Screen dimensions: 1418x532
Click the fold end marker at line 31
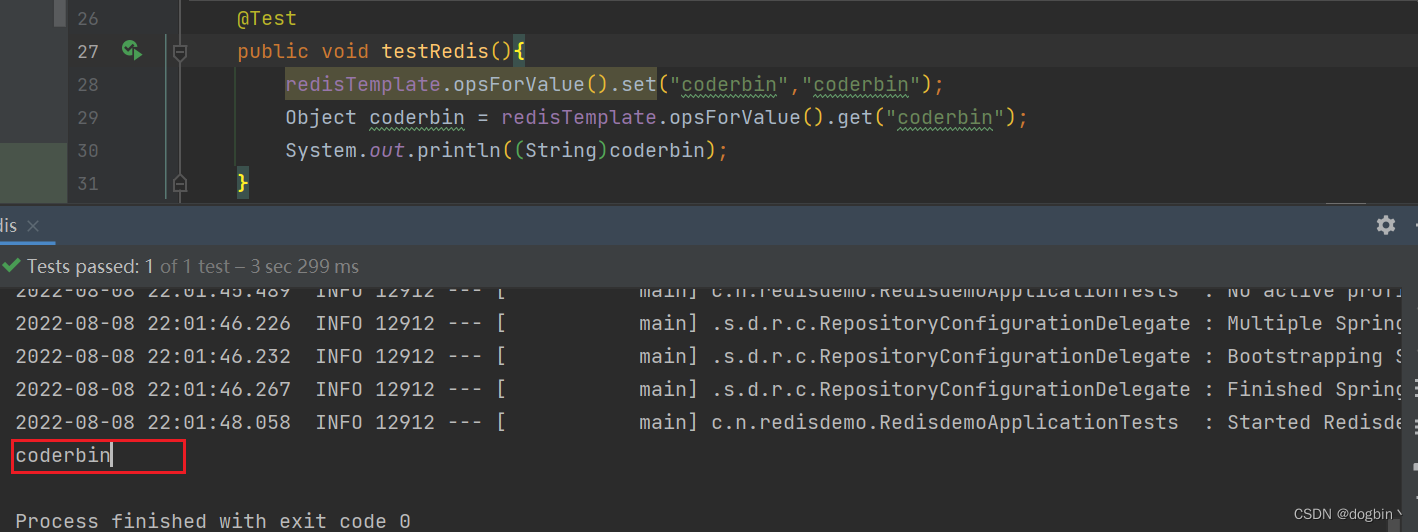[x=180, y=183]
